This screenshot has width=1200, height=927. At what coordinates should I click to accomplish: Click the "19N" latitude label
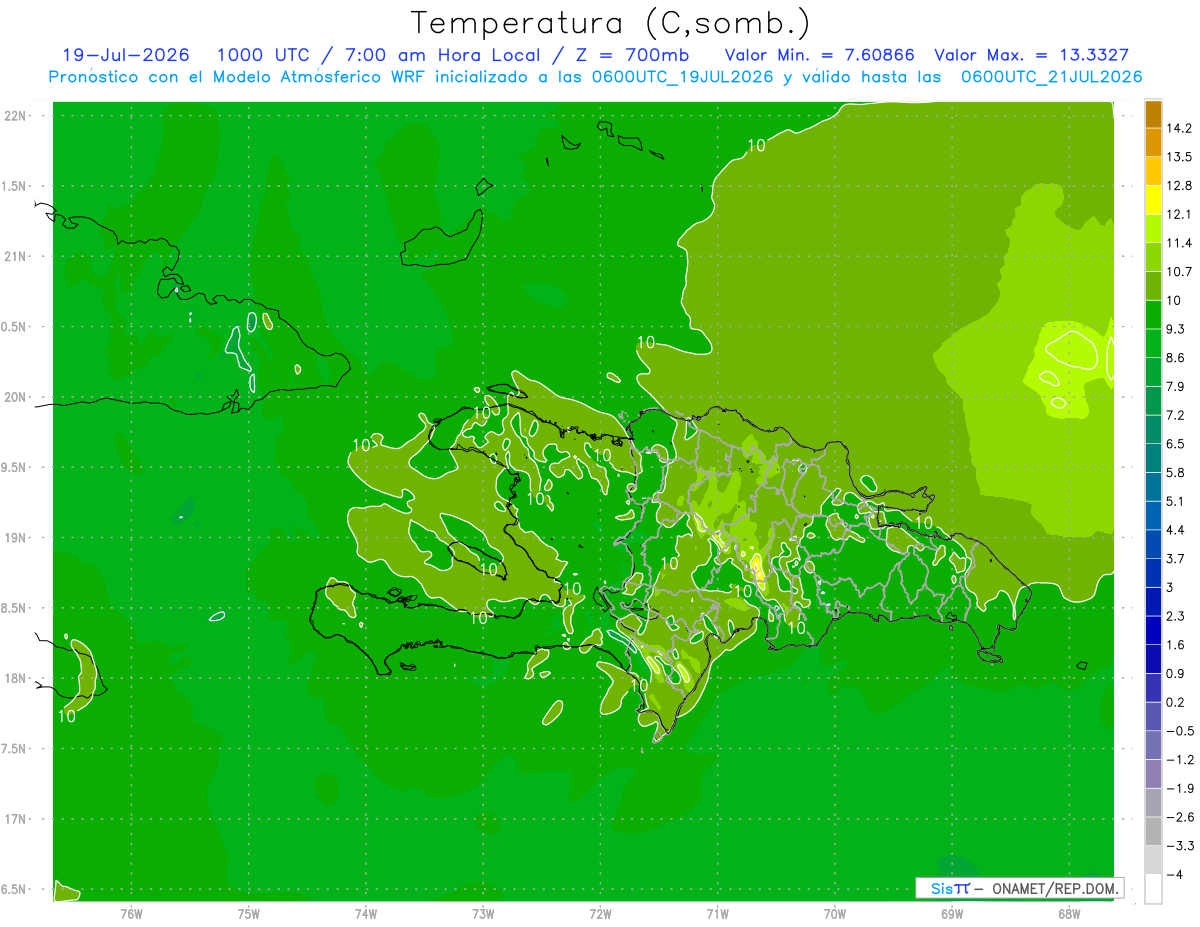point(15,538)
